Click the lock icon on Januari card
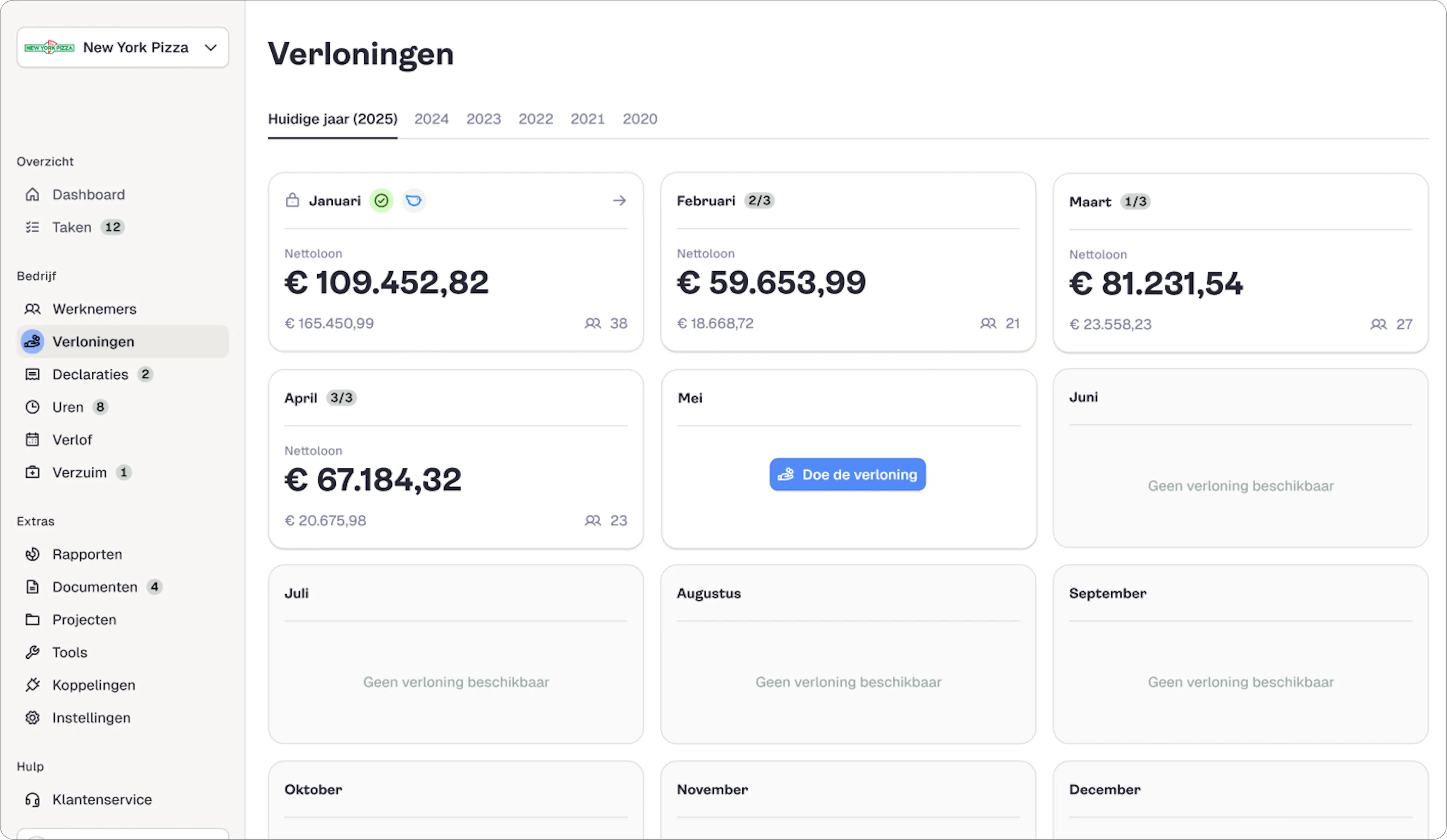The image size is (1447, 840). click(x=293, y=200)
